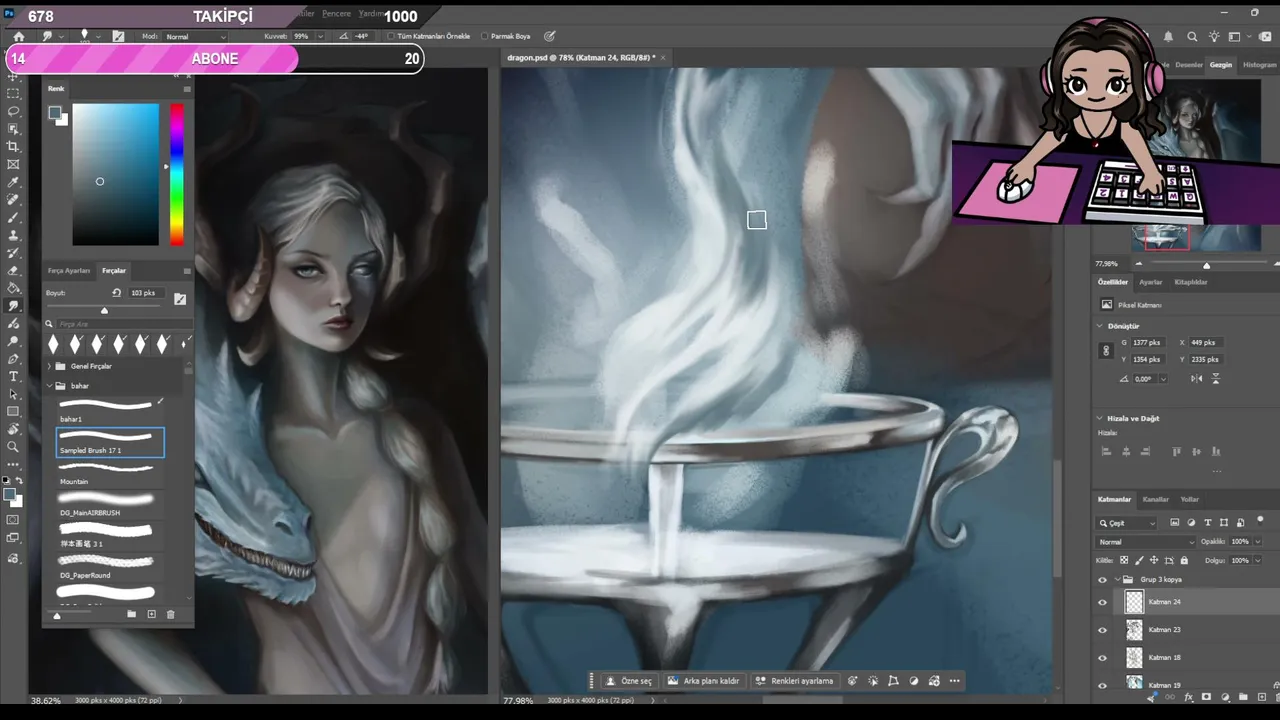1280x720 pixels.
Task: Select the Pen tool
Action: (x=14, y=359)
